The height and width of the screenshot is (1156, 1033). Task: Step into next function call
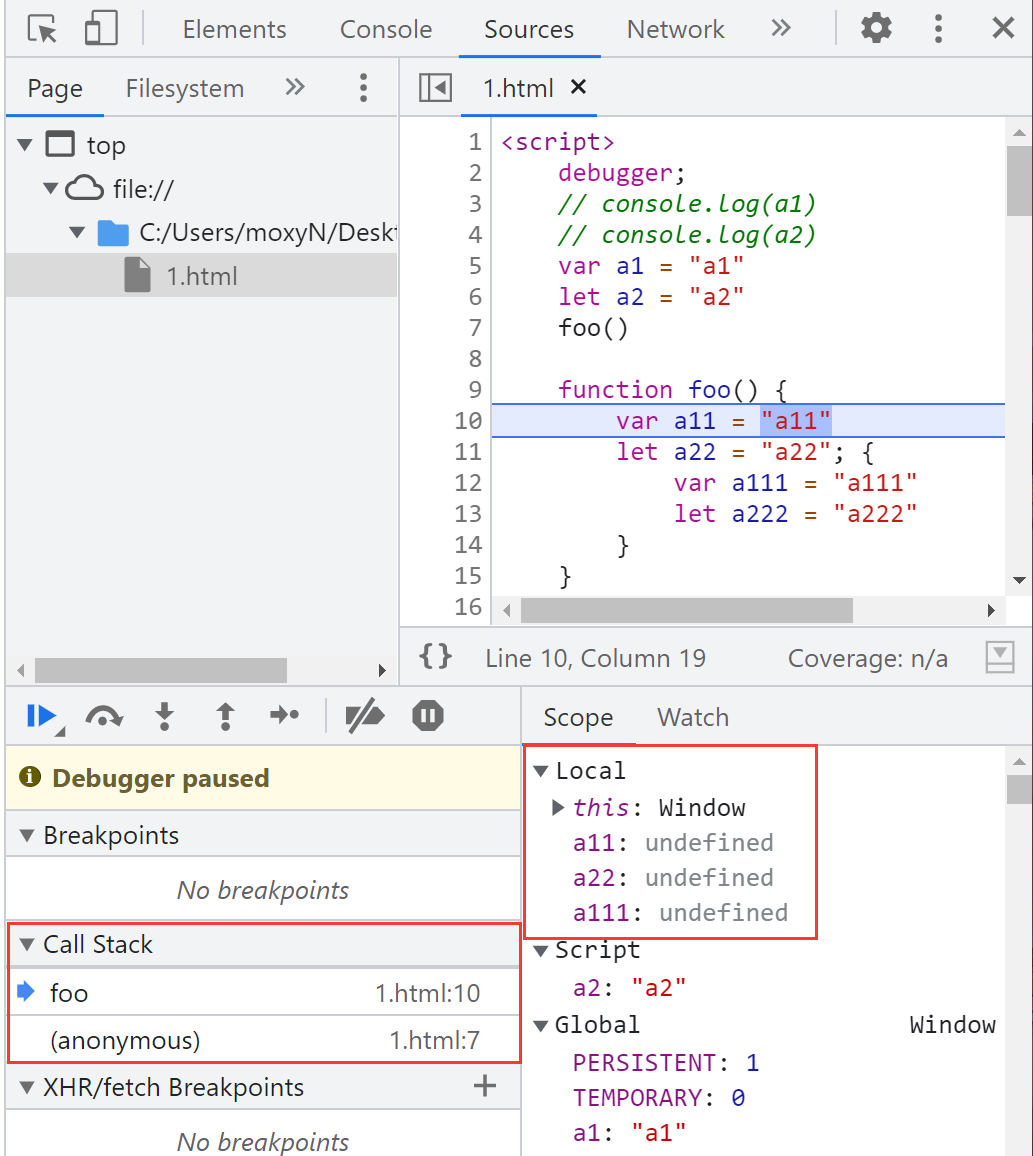point(165,715)
